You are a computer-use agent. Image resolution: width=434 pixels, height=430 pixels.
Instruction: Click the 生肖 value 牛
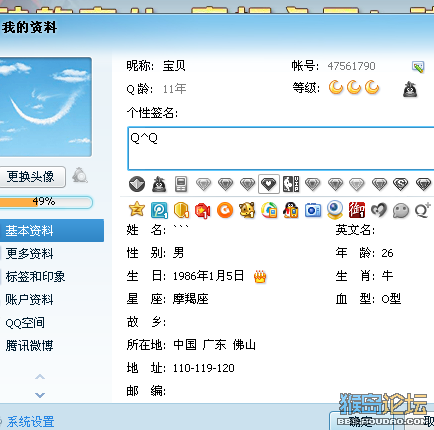(388, 276)
